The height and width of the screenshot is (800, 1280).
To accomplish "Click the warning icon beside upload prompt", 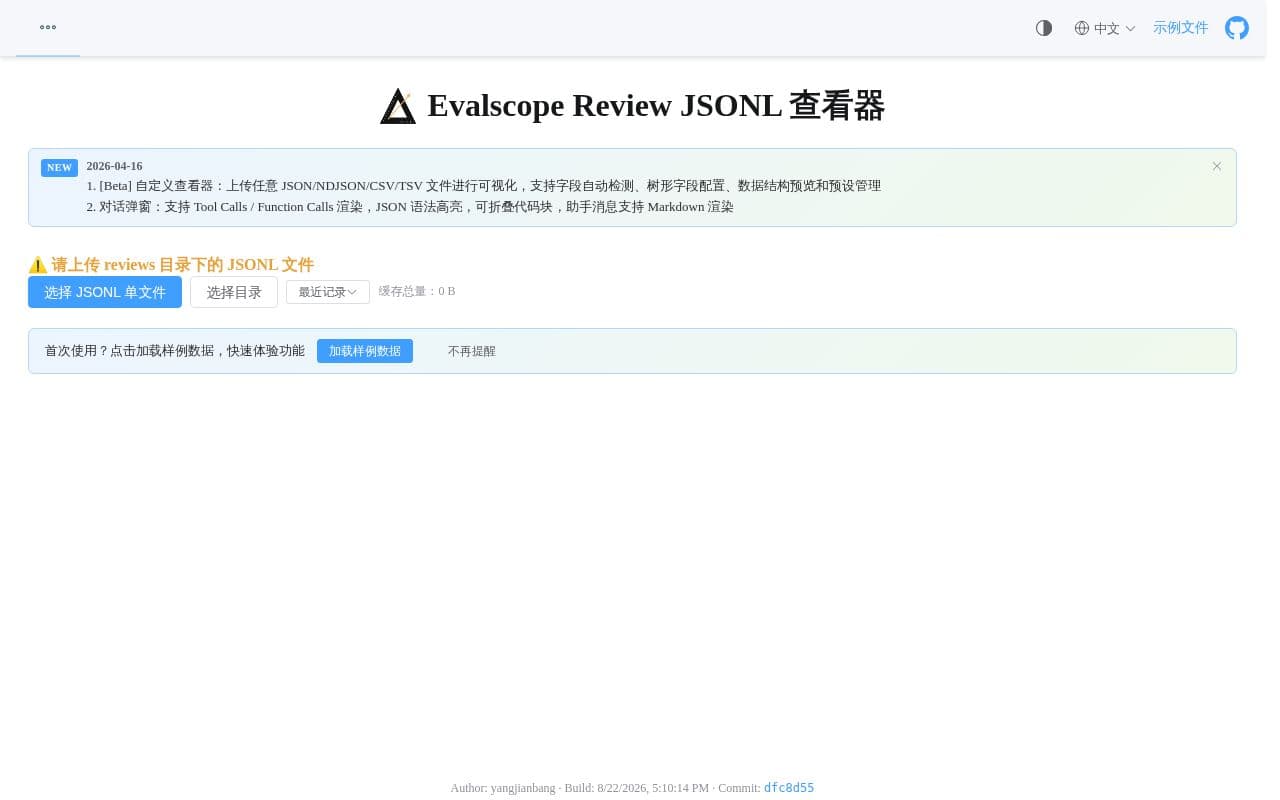I will (38, 265).
